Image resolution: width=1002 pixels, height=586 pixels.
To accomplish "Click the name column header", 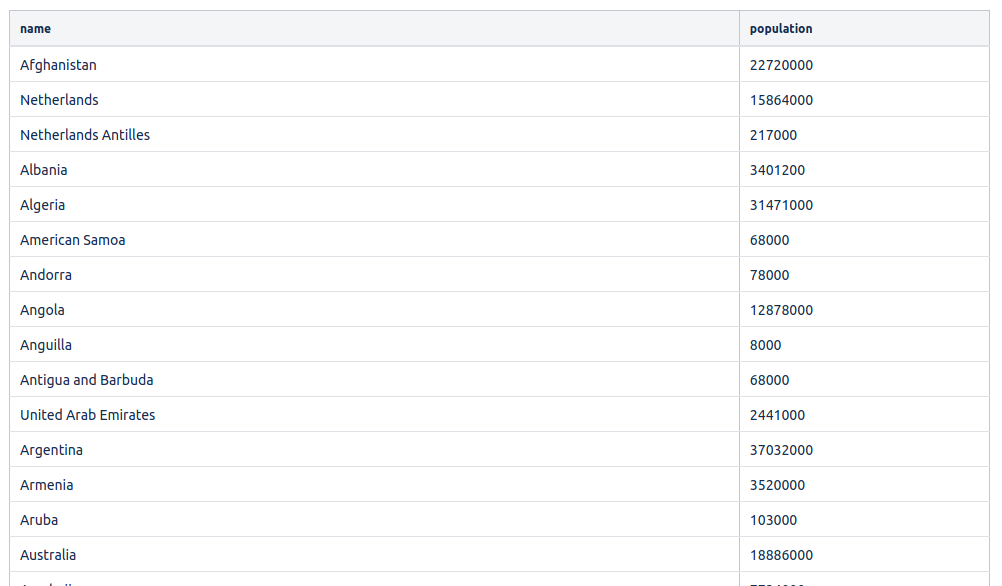I will coord(36,29).
